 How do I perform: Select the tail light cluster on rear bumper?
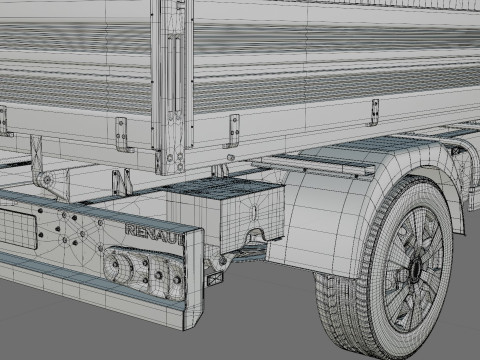tap(144, 272)
